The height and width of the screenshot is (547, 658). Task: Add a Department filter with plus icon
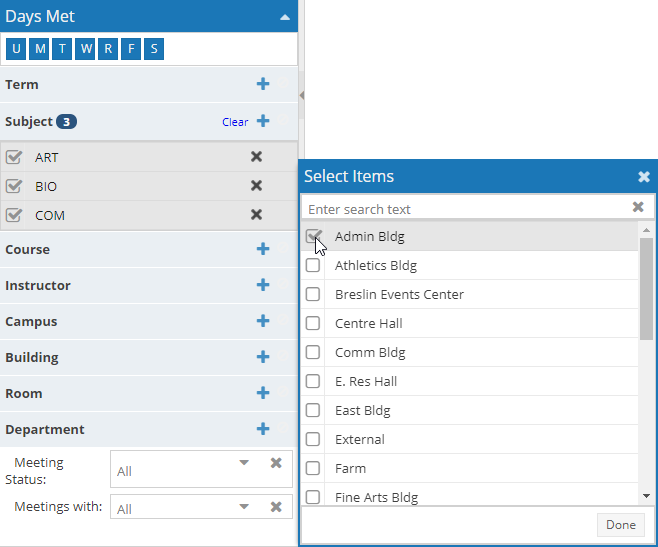pyautogui.click(x=263, y=429)
